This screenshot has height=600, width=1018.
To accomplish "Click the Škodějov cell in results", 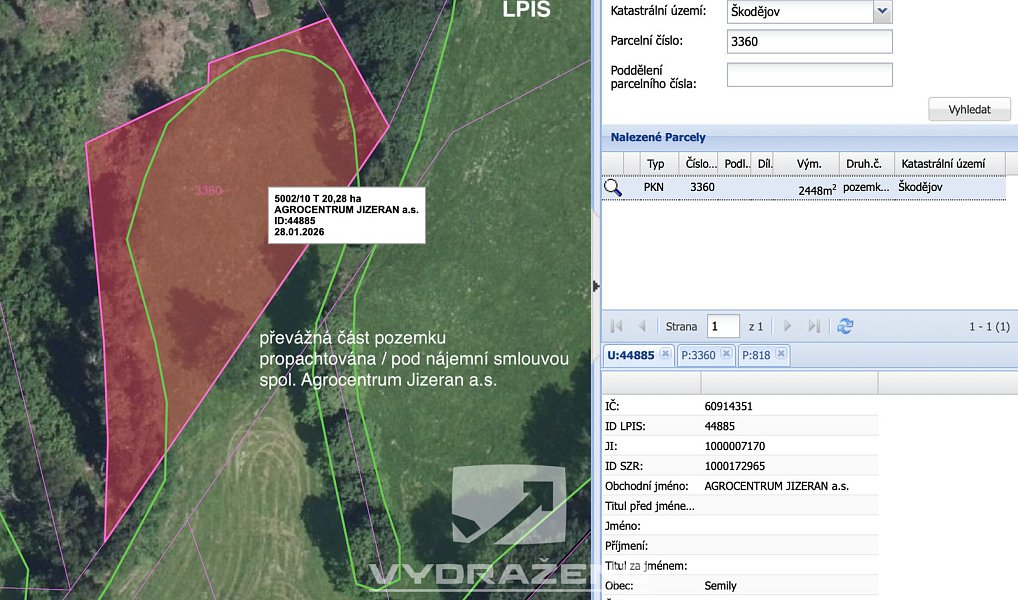I will (920, 187).
